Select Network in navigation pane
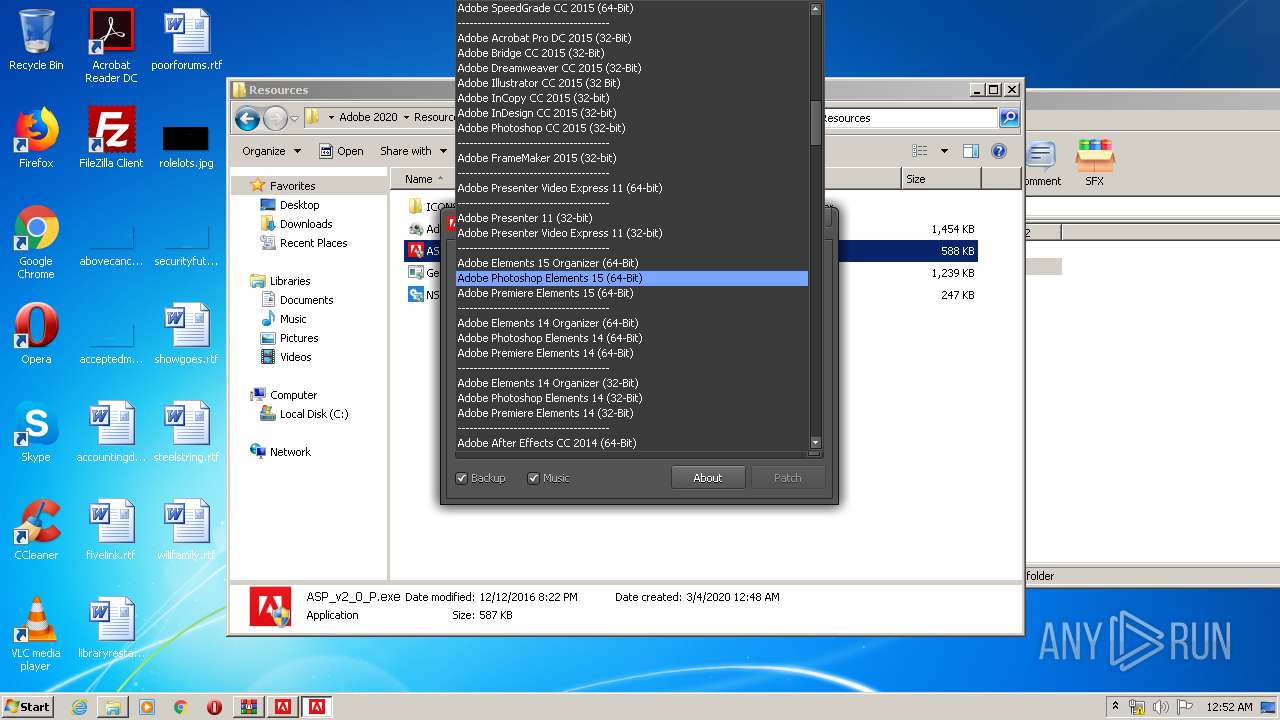 coord(290,452)
